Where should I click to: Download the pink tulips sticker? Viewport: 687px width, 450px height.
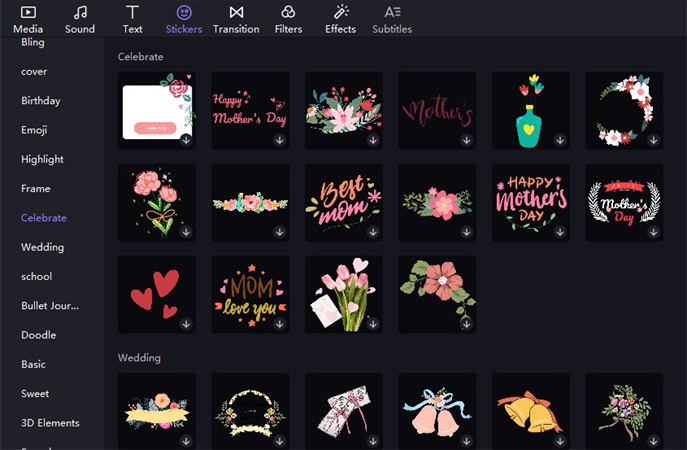[373, 324]
